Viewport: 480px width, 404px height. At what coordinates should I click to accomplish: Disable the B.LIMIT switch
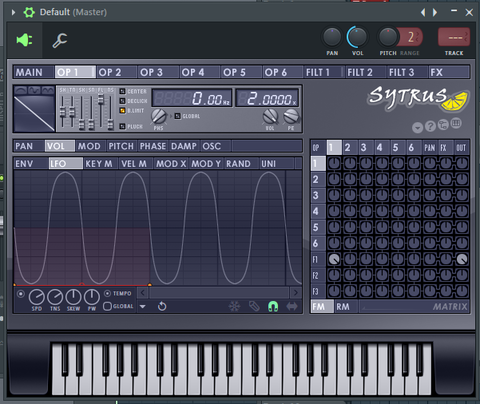tap(122, 110)
